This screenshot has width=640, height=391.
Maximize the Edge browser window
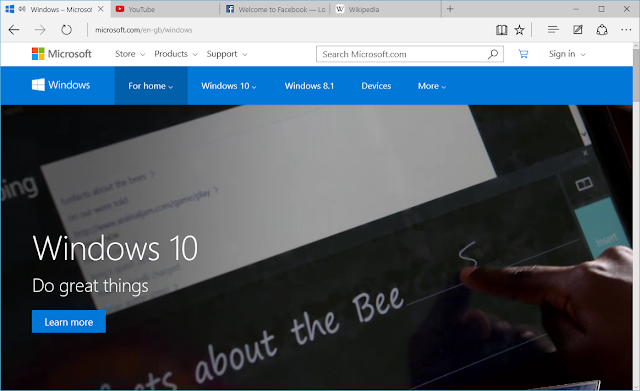tap(601, 9)
